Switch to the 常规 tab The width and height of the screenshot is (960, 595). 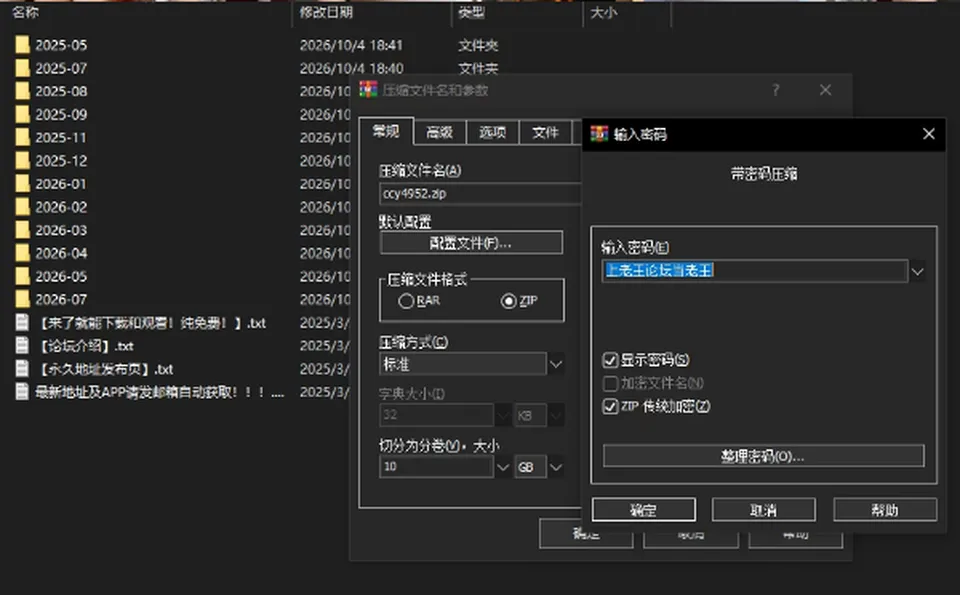(x=386, y=131)
